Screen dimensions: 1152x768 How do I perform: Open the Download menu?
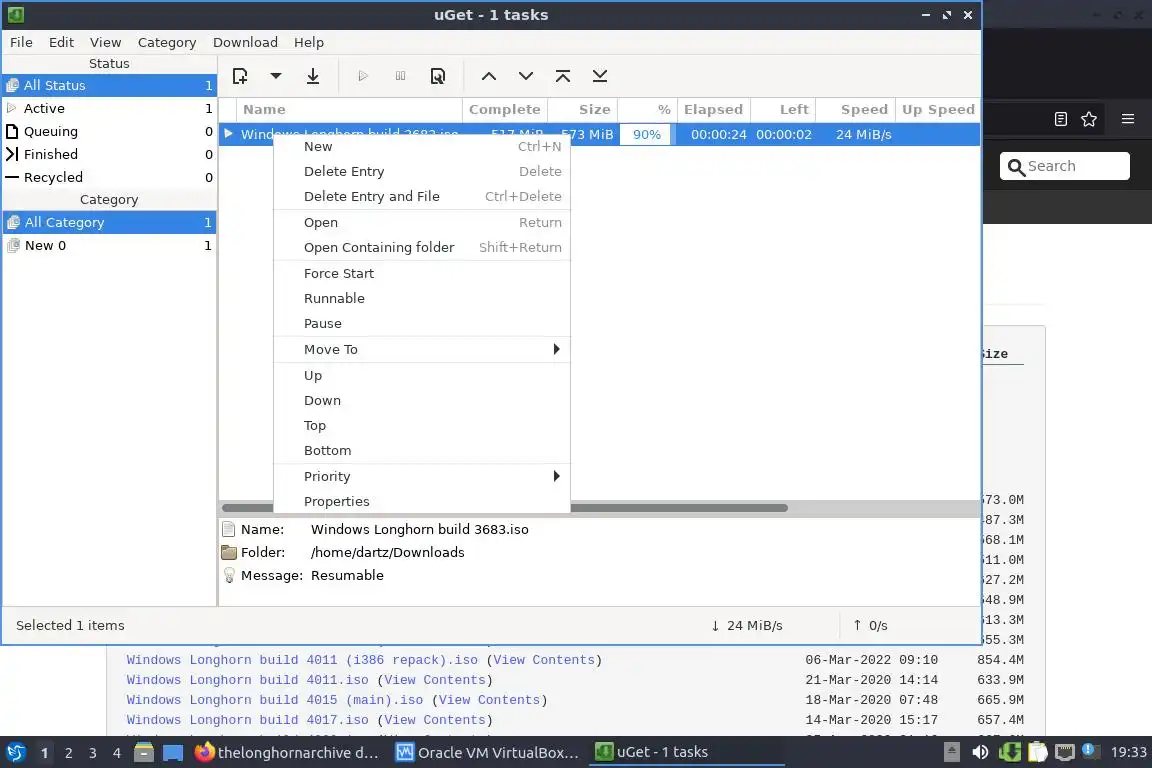pos(245,43)
